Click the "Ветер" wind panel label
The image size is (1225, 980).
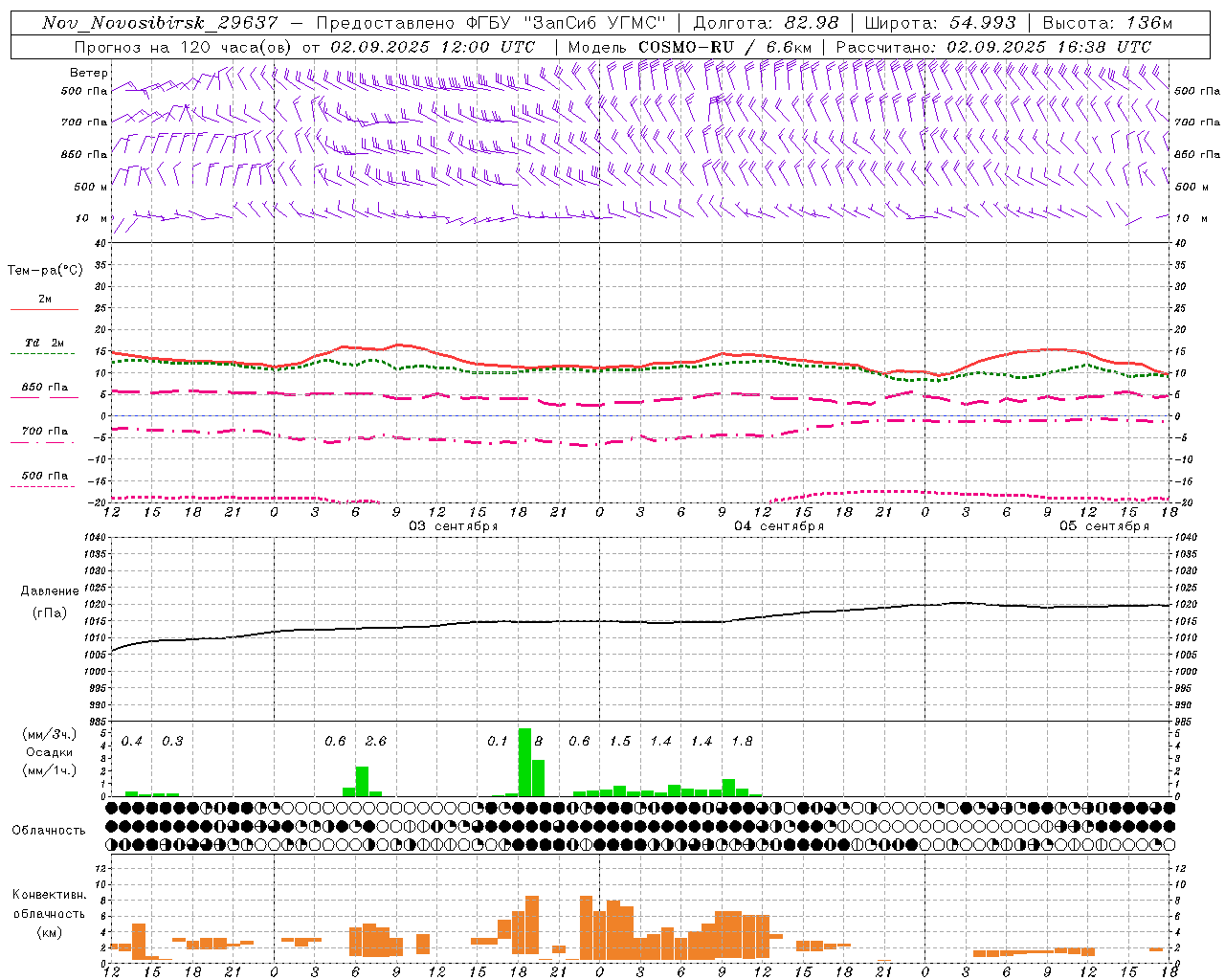click(x=89, y=73)
